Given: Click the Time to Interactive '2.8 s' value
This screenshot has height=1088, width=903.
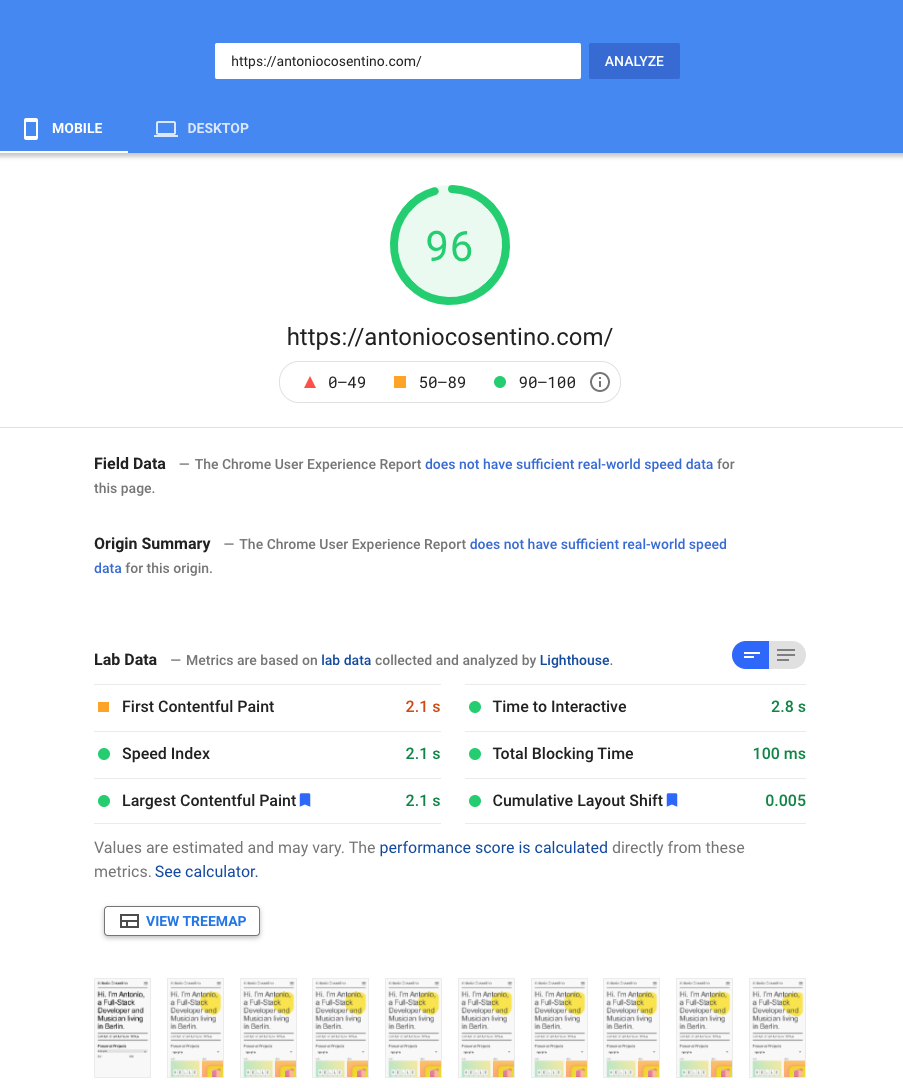Looking at the screenshot, I should (788, 706).
